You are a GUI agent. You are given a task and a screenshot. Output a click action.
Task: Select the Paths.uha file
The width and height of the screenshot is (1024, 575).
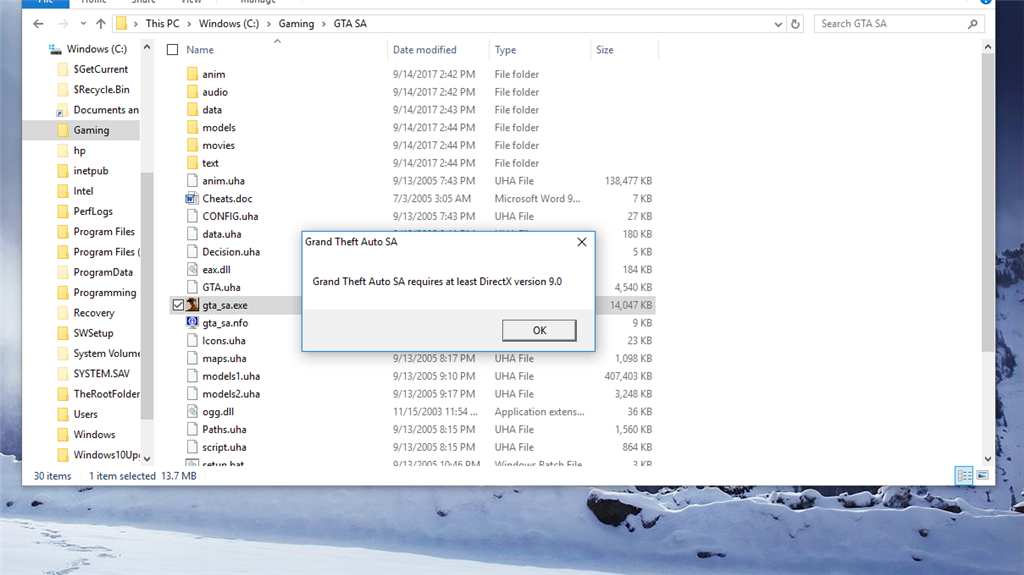(224, 429)
